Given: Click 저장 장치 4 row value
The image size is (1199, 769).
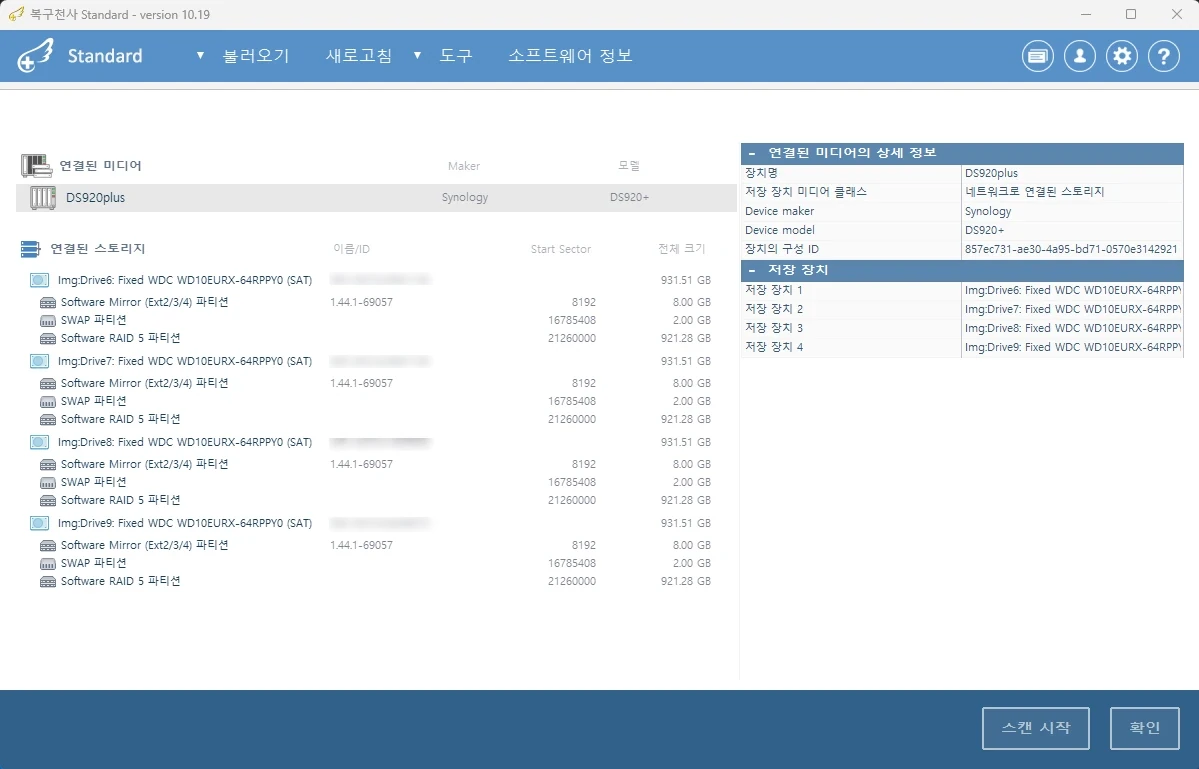Looking at the screenshot, I should tap(1073, 347).
